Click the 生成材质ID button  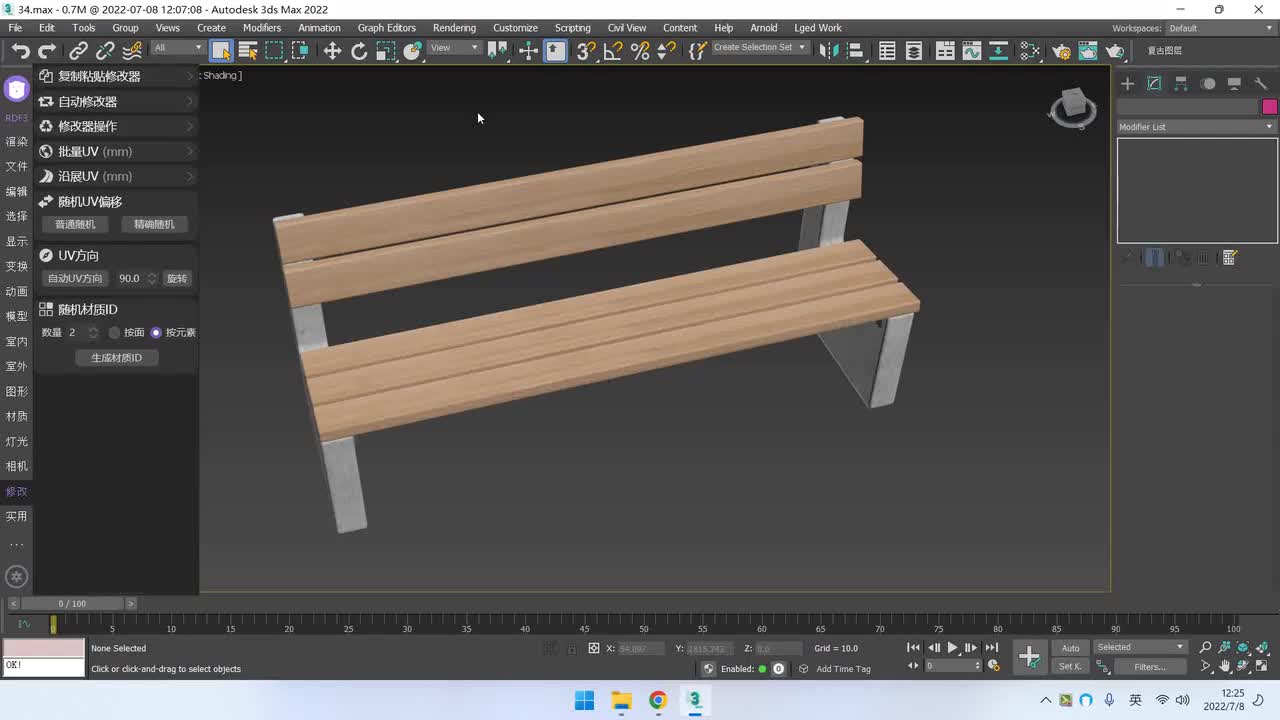click(x=117, y=357)
